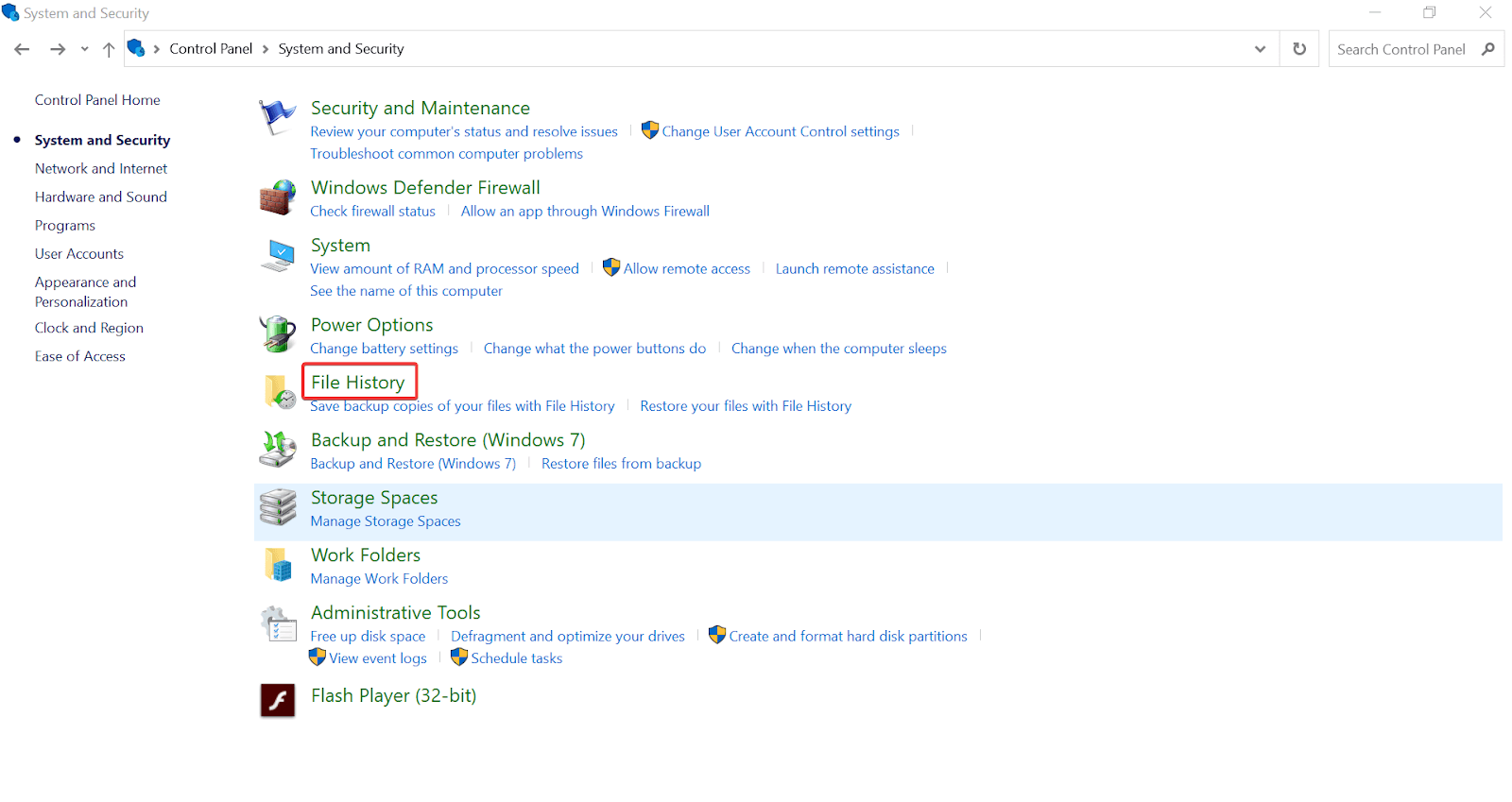Click the Administrative Tools icon
Viewport: 1512px width, 802px height.
[x=278, y=624]
